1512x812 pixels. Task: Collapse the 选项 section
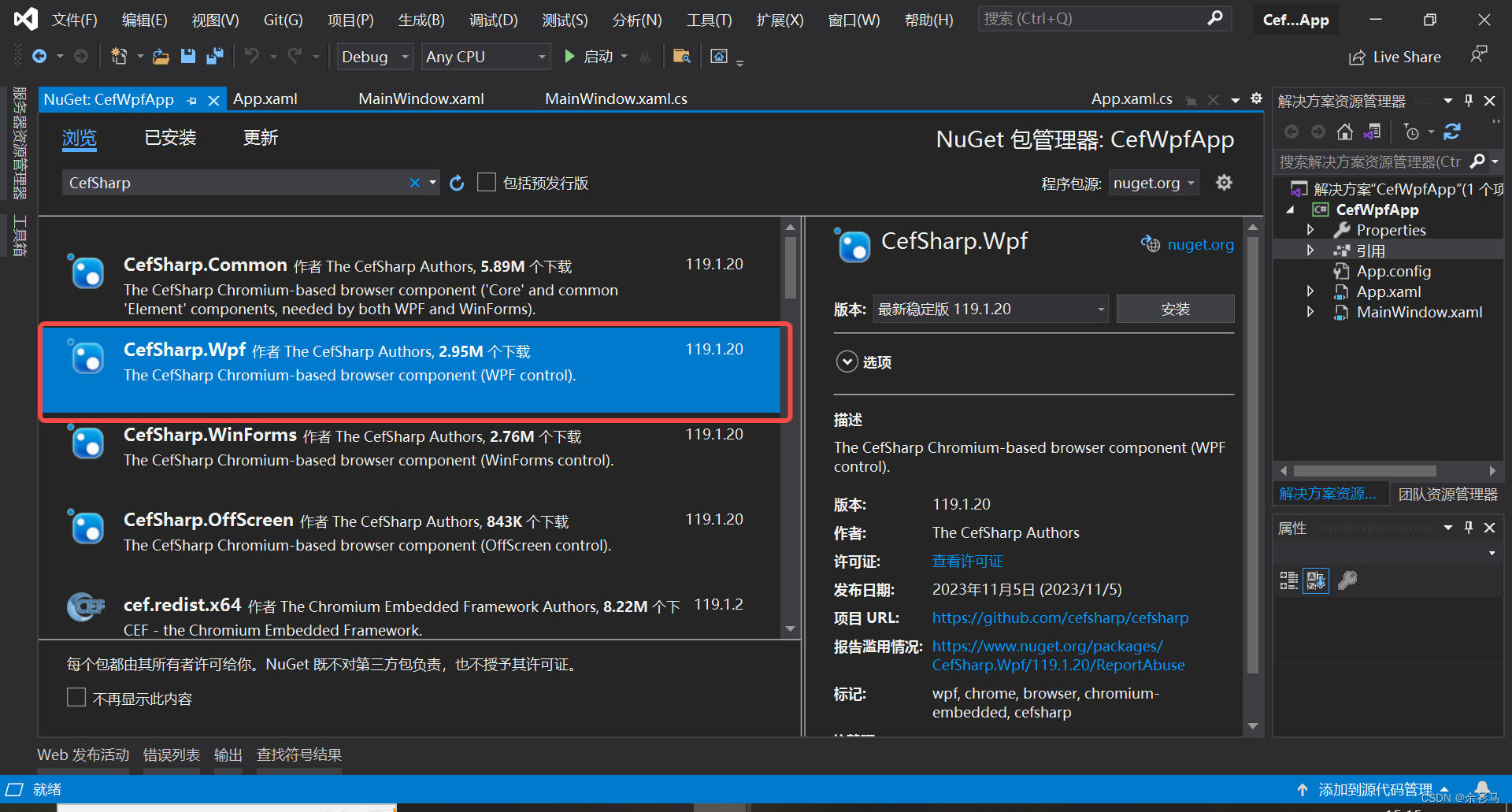tap(847, 362)
